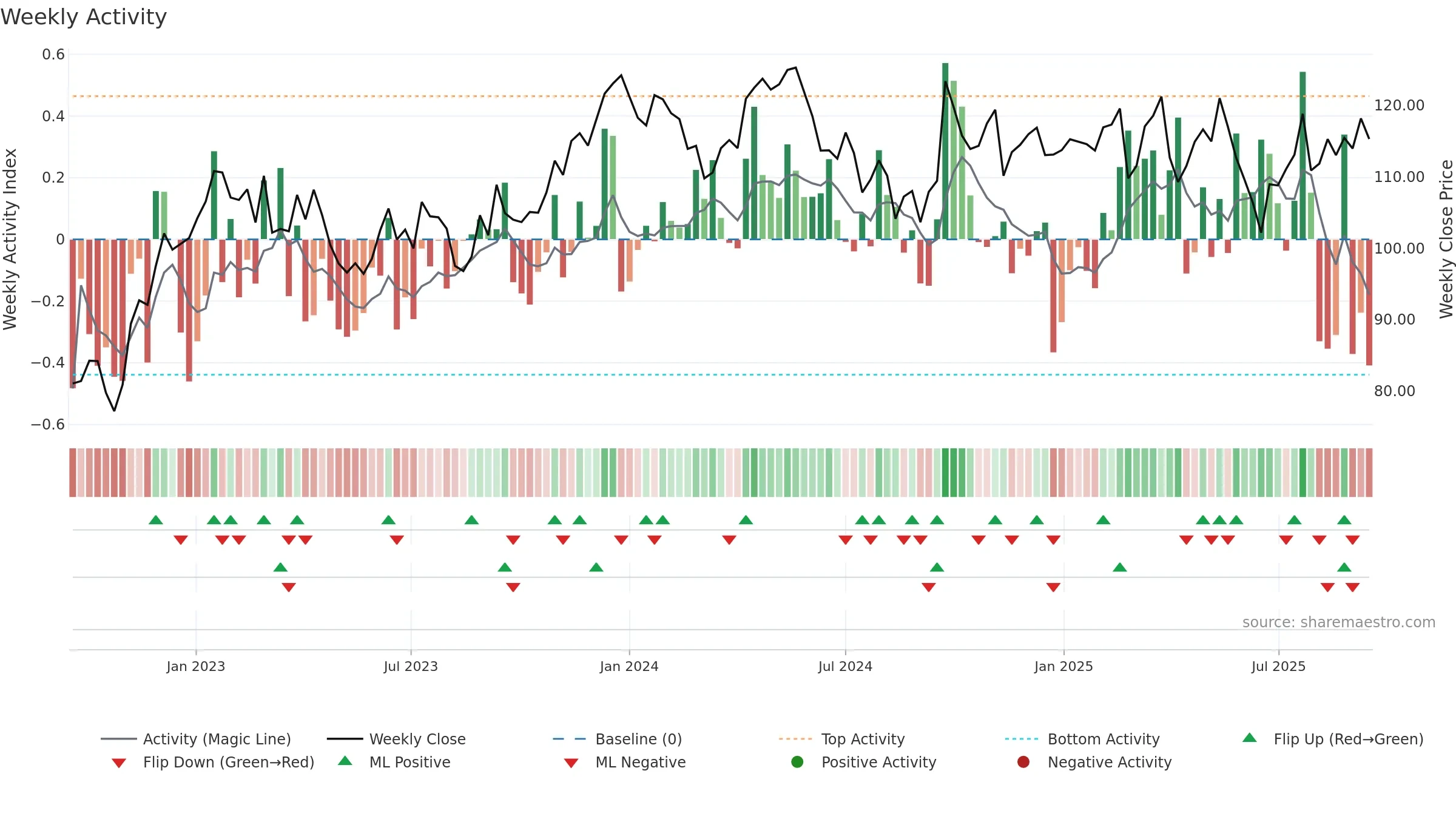Click the ML Positive green triangle legend icon
The width and height of the screenshot is (1456, 819).
pyautogui.click(x=345, y=761)
